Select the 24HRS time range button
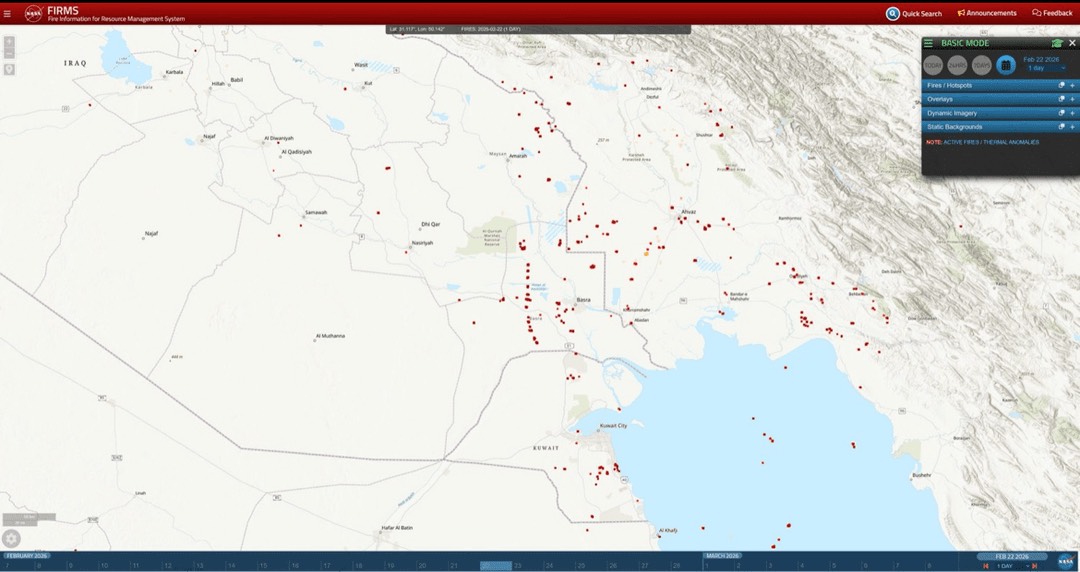Image resolution: width=1080 pixels, height=572 pixels. click(x=957, y=65)
